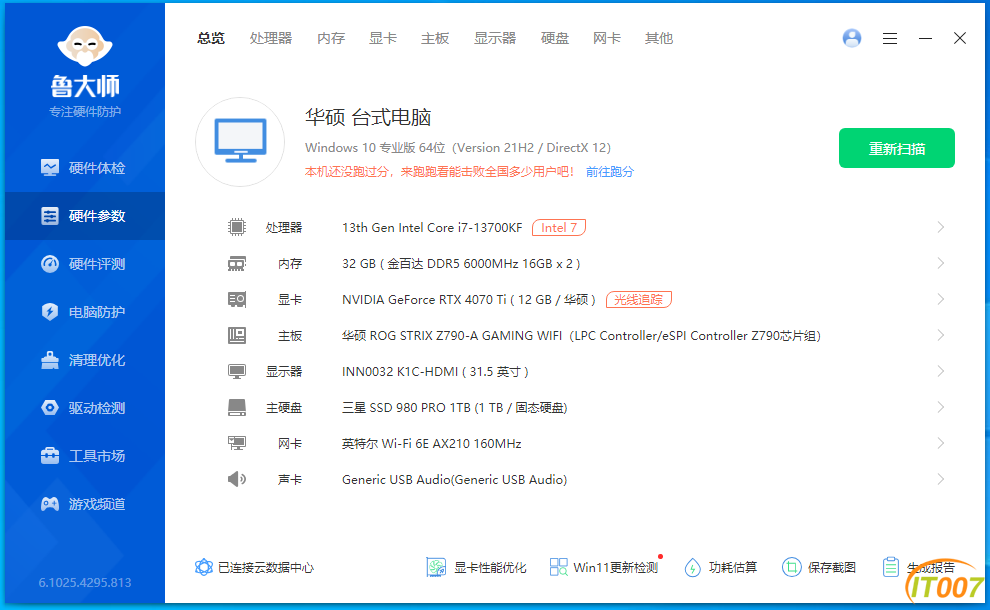Screen dimensions: 990x610
Task: Expand the 声卡 row chevron
Action: point(941,479)
